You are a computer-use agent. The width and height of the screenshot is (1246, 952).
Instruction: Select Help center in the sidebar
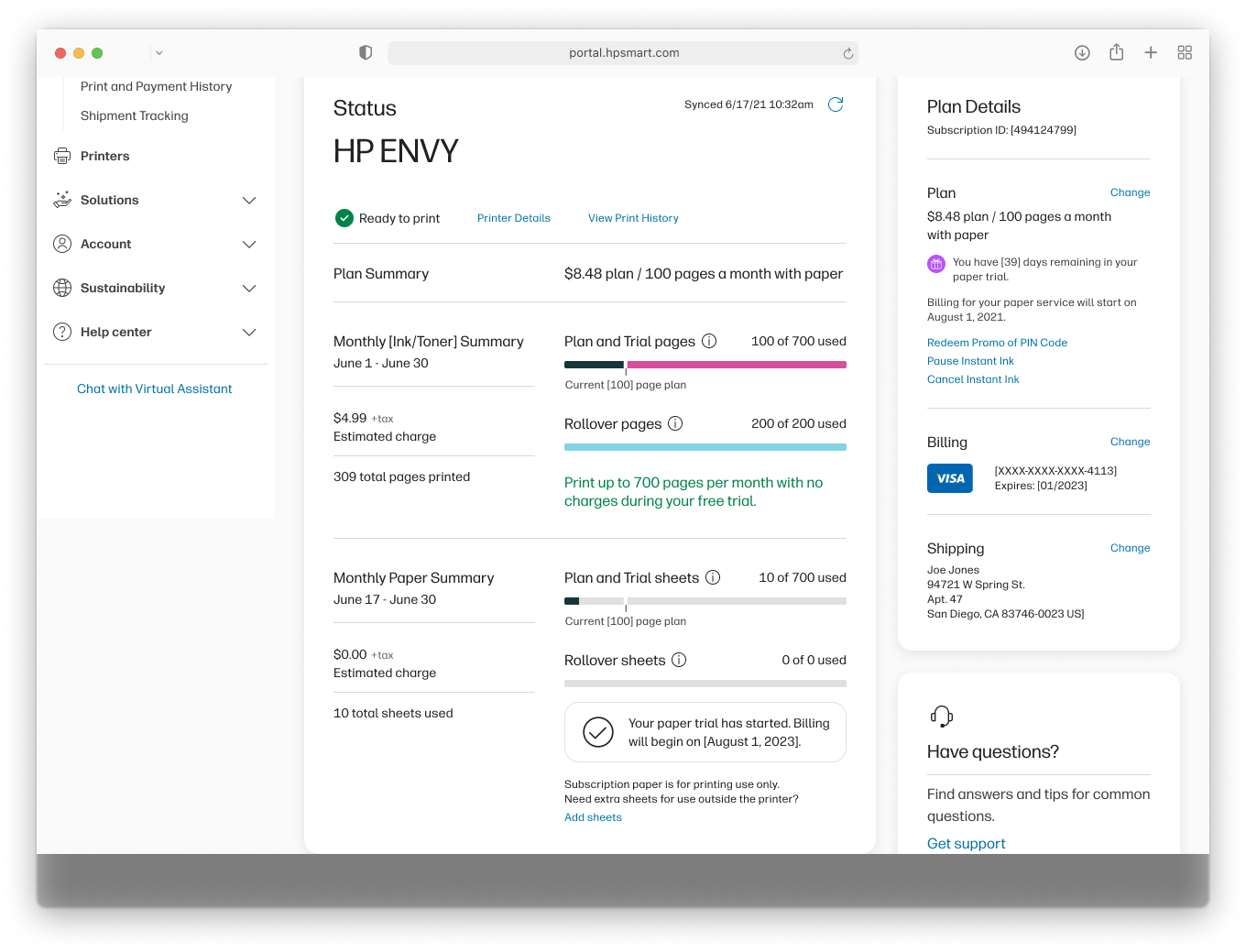[x=116, y=332]
